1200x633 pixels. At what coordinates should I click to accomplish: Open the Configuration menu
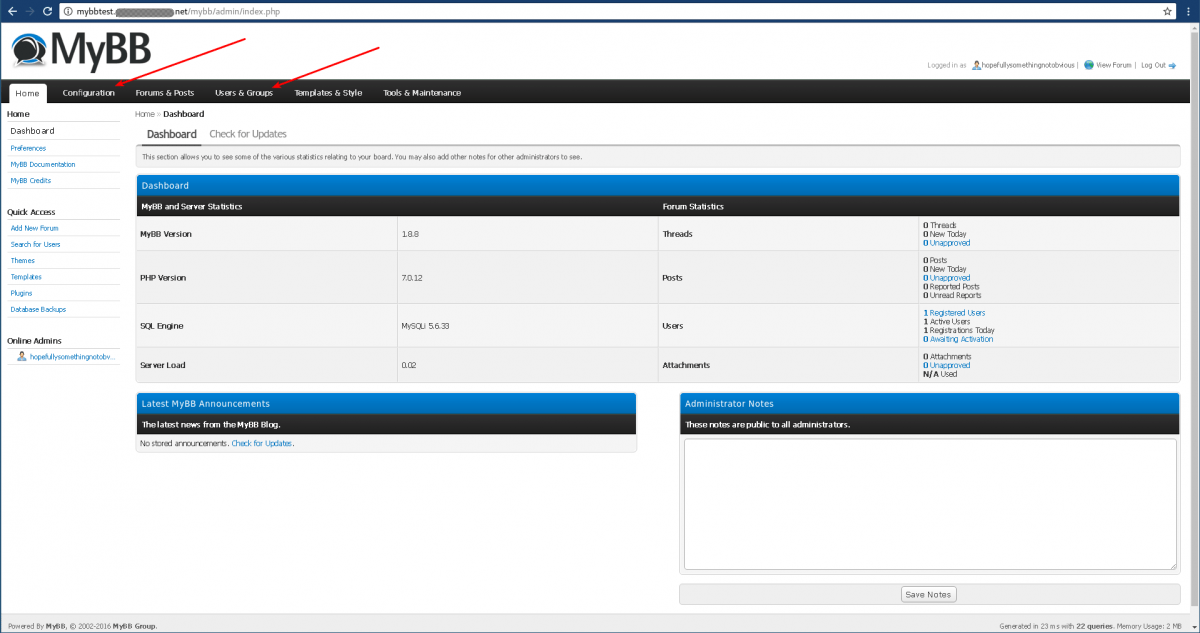(x=88, y=92)
